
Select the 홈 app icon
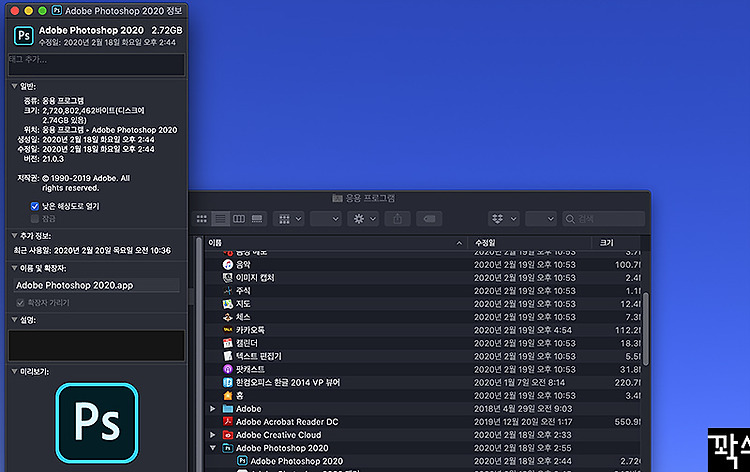pyautogui.click(x=228, y=395)
